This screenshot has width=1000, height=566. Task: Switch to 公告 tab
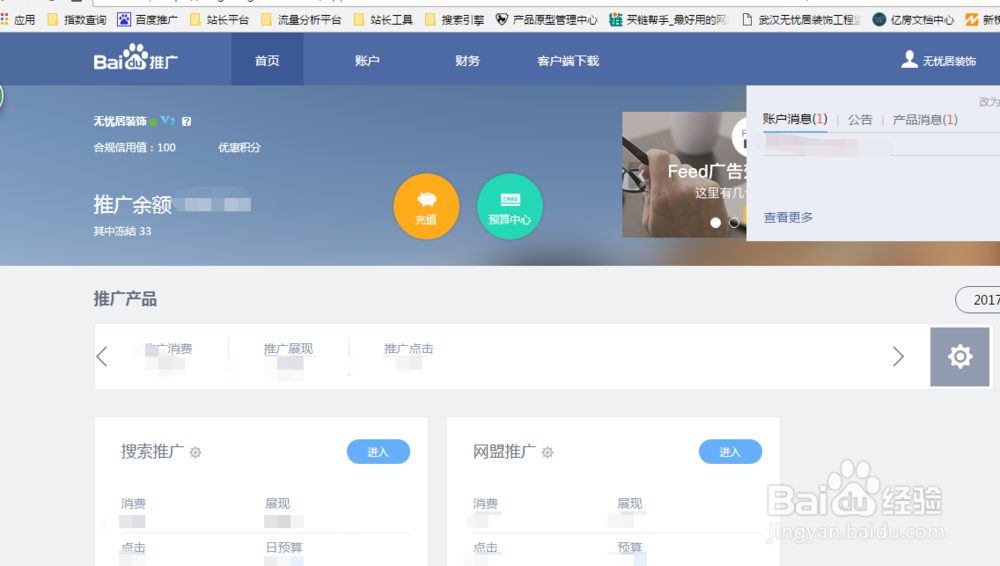tap(860, 119)
